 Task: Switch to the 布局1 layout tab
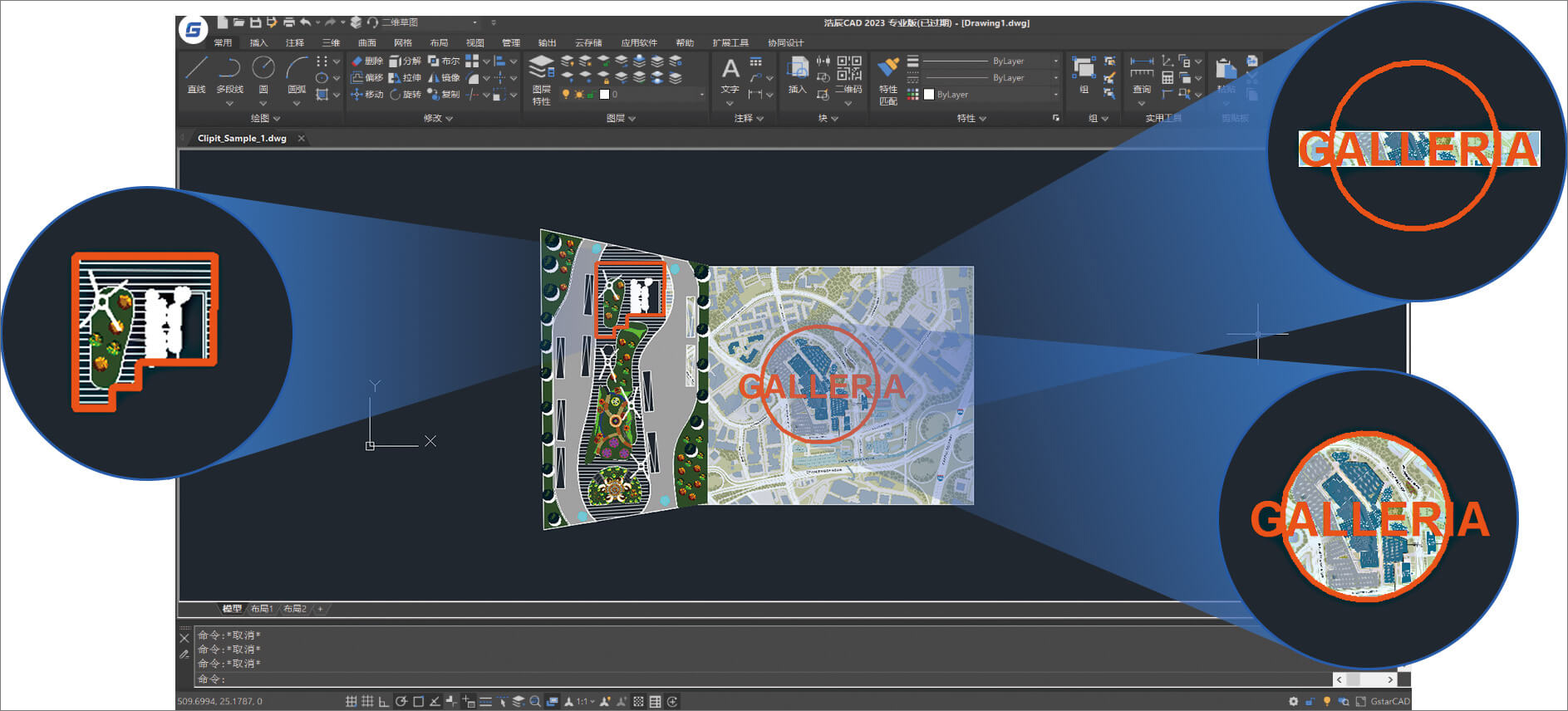coord(262,609)
